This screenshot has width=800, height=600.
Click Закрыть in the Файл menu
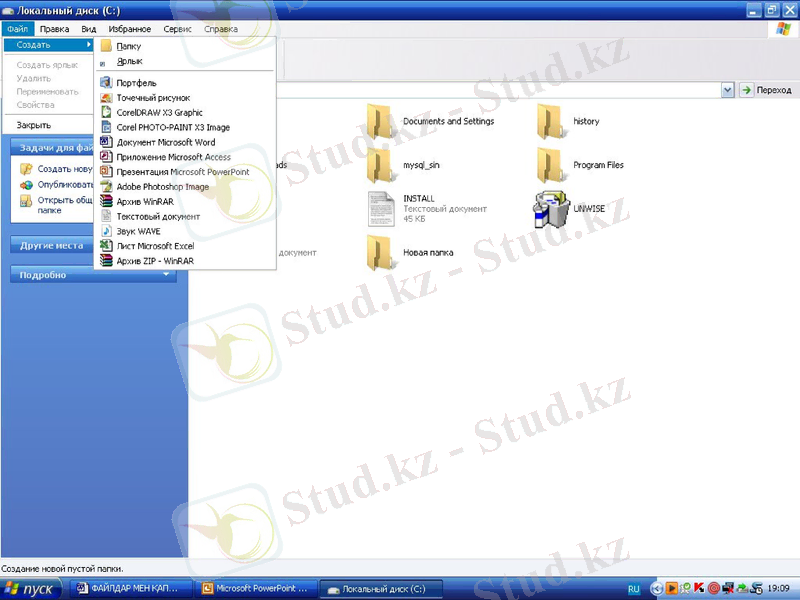point(33,125)
